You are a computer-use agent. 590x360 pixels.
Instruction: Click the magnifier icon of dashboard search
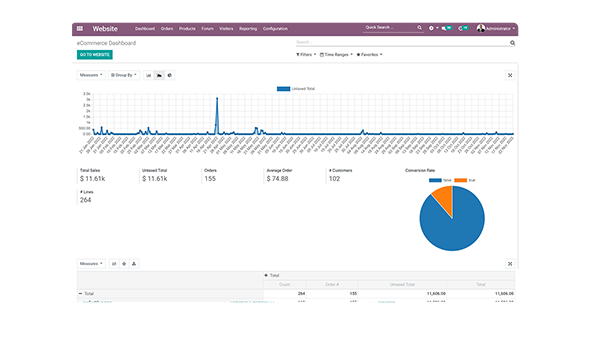pyautogui.click(x=512, y=43)
